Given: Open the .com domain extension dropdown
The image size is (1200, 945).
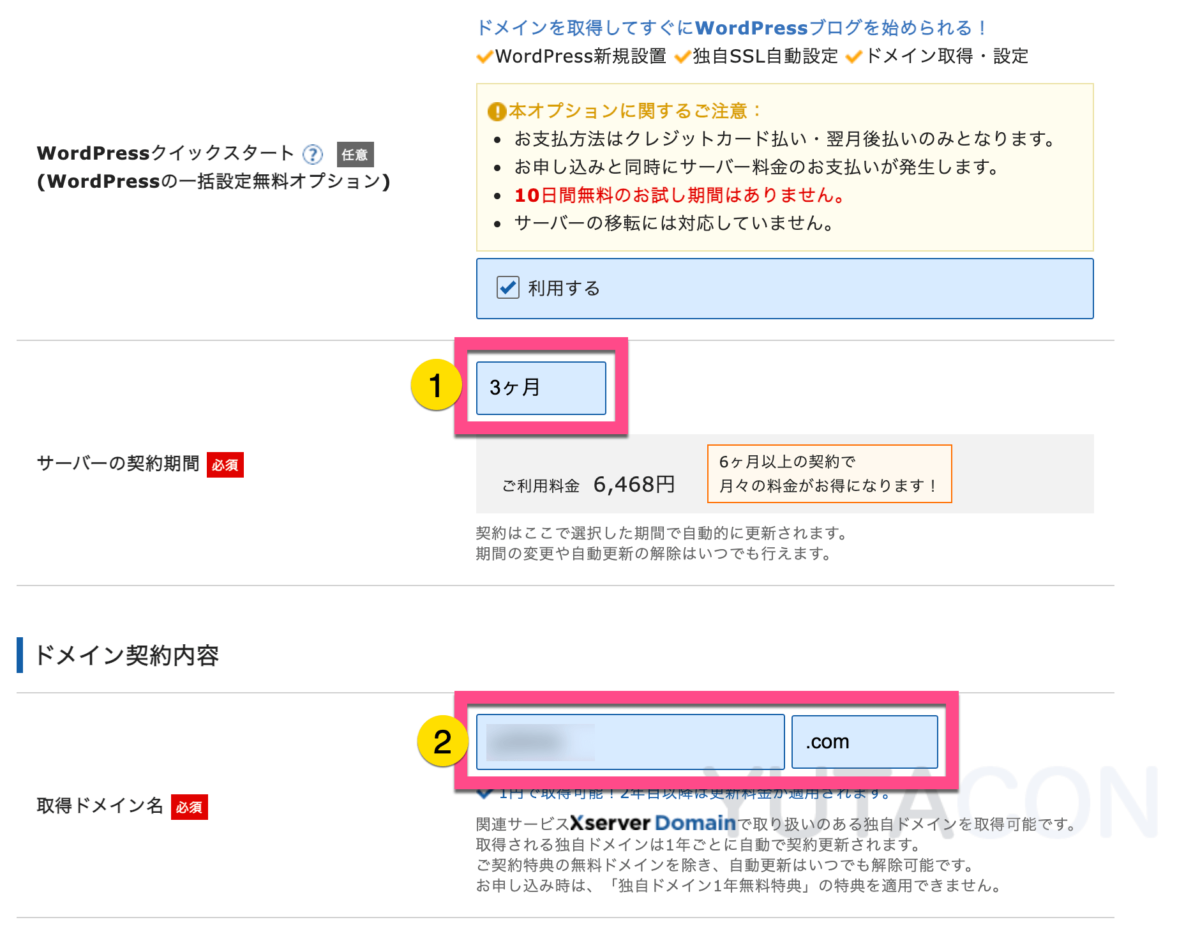Looking at the screenshot, I should click(x=865, y=742).
